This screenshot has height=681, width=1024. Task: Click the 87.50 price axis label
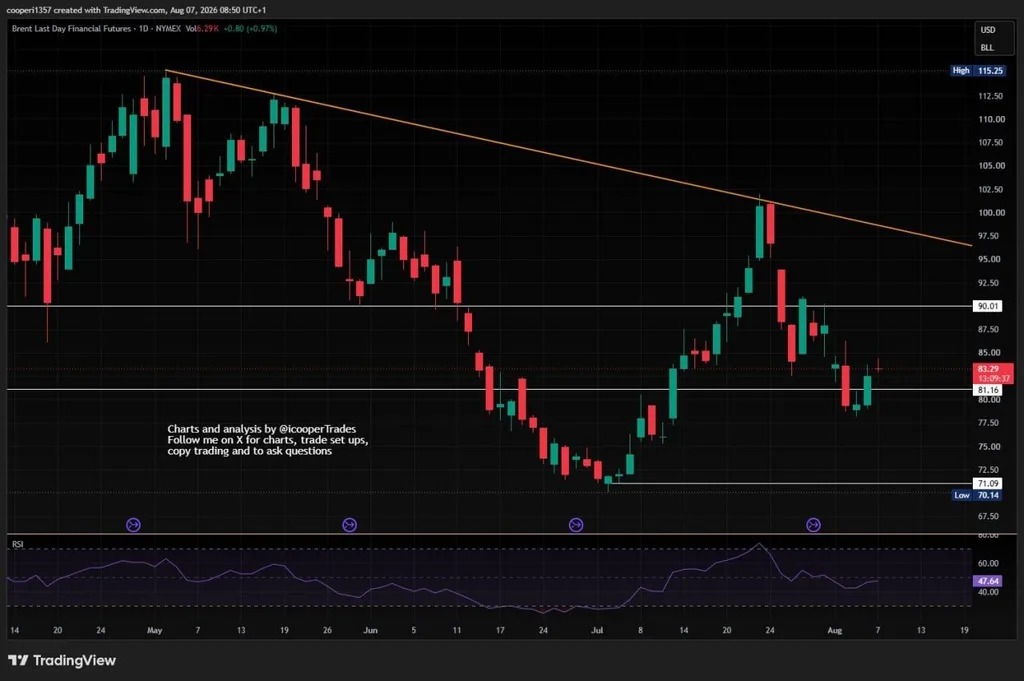(988, 329)
